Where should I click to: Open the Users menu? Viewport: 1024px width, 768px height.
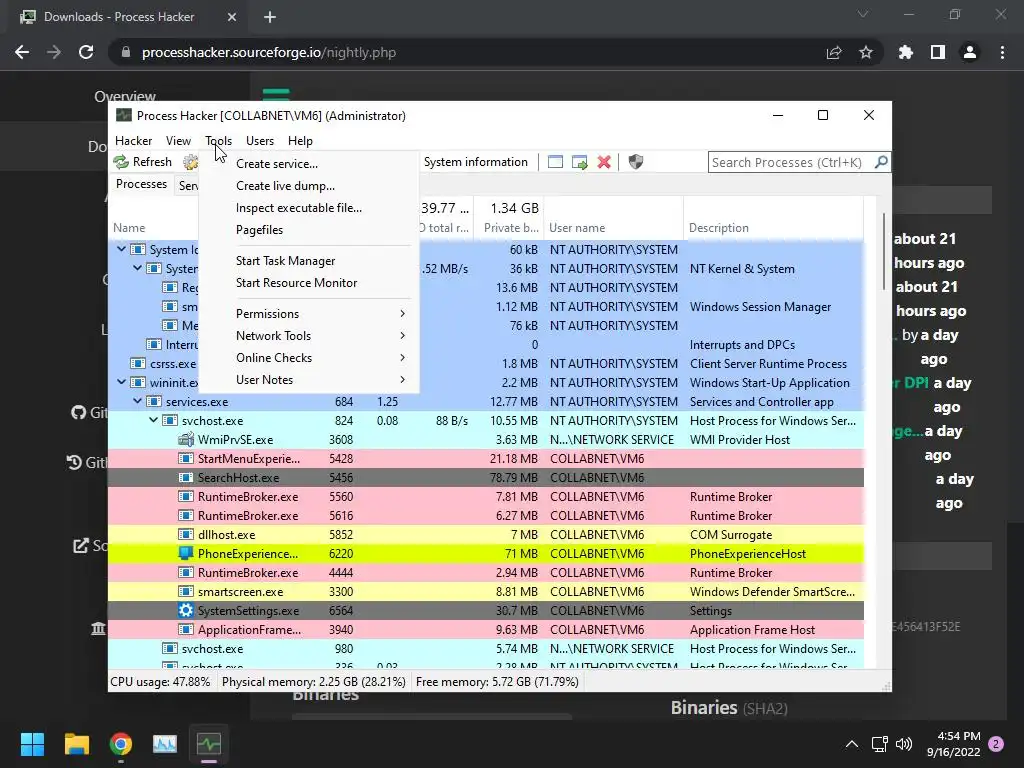pyautogui.click(x=260, y=141)
